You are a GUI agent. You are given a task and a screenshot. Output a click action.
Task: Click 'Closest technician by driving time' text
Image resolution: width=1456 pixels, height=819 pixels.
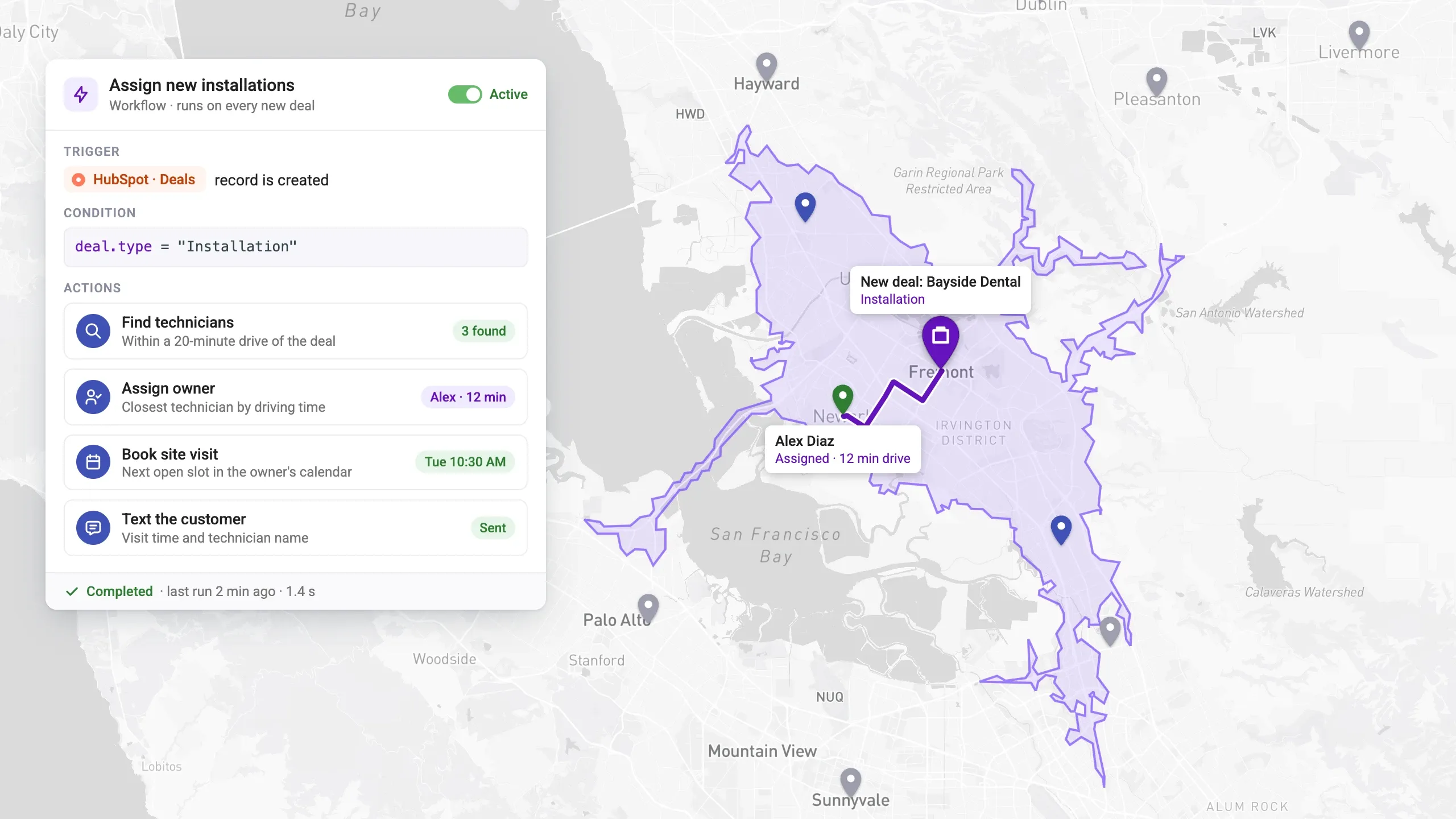pyautogui.click(x=224, y=407)
